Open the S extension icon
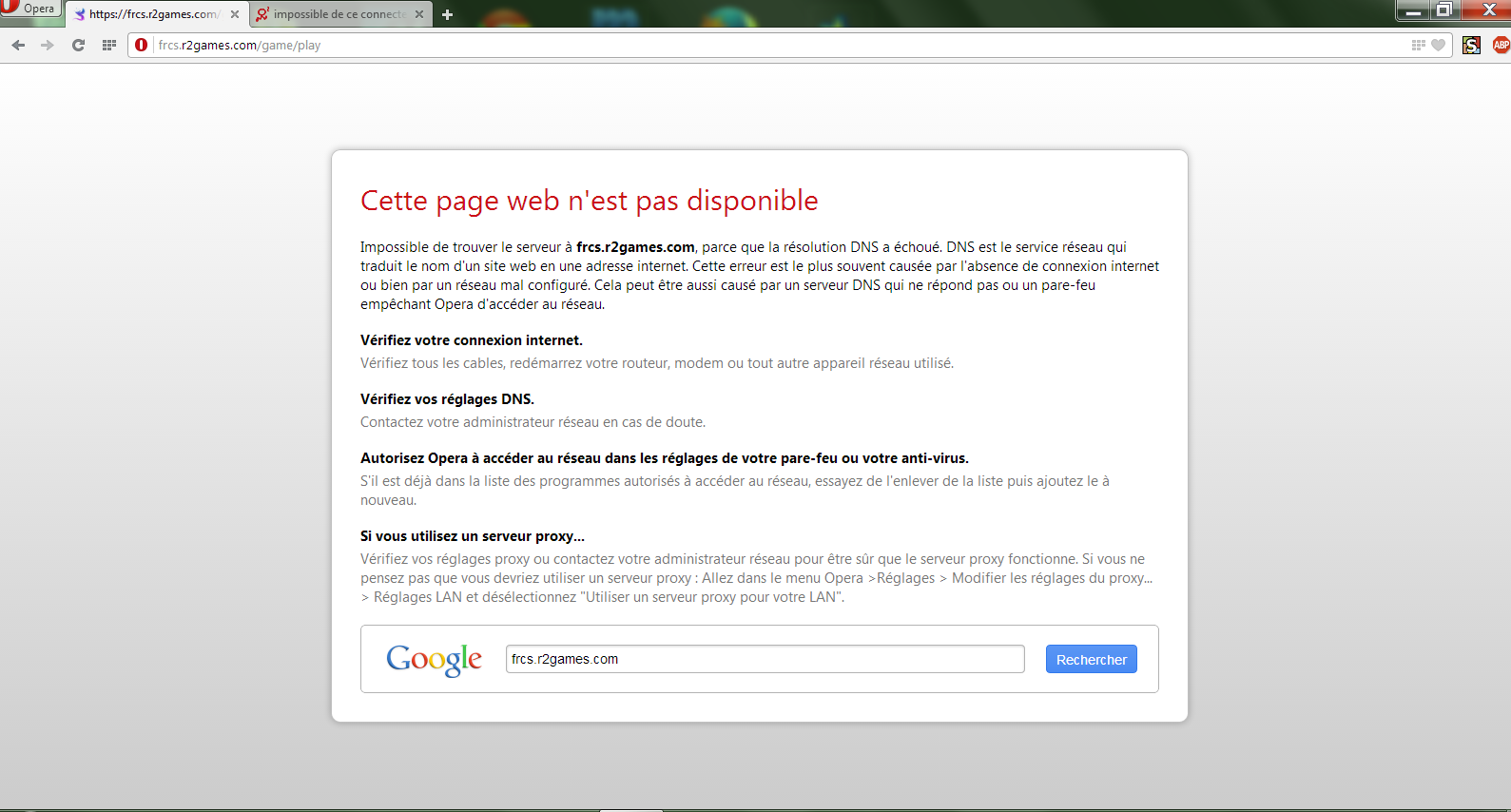 tap(1471, 45)
